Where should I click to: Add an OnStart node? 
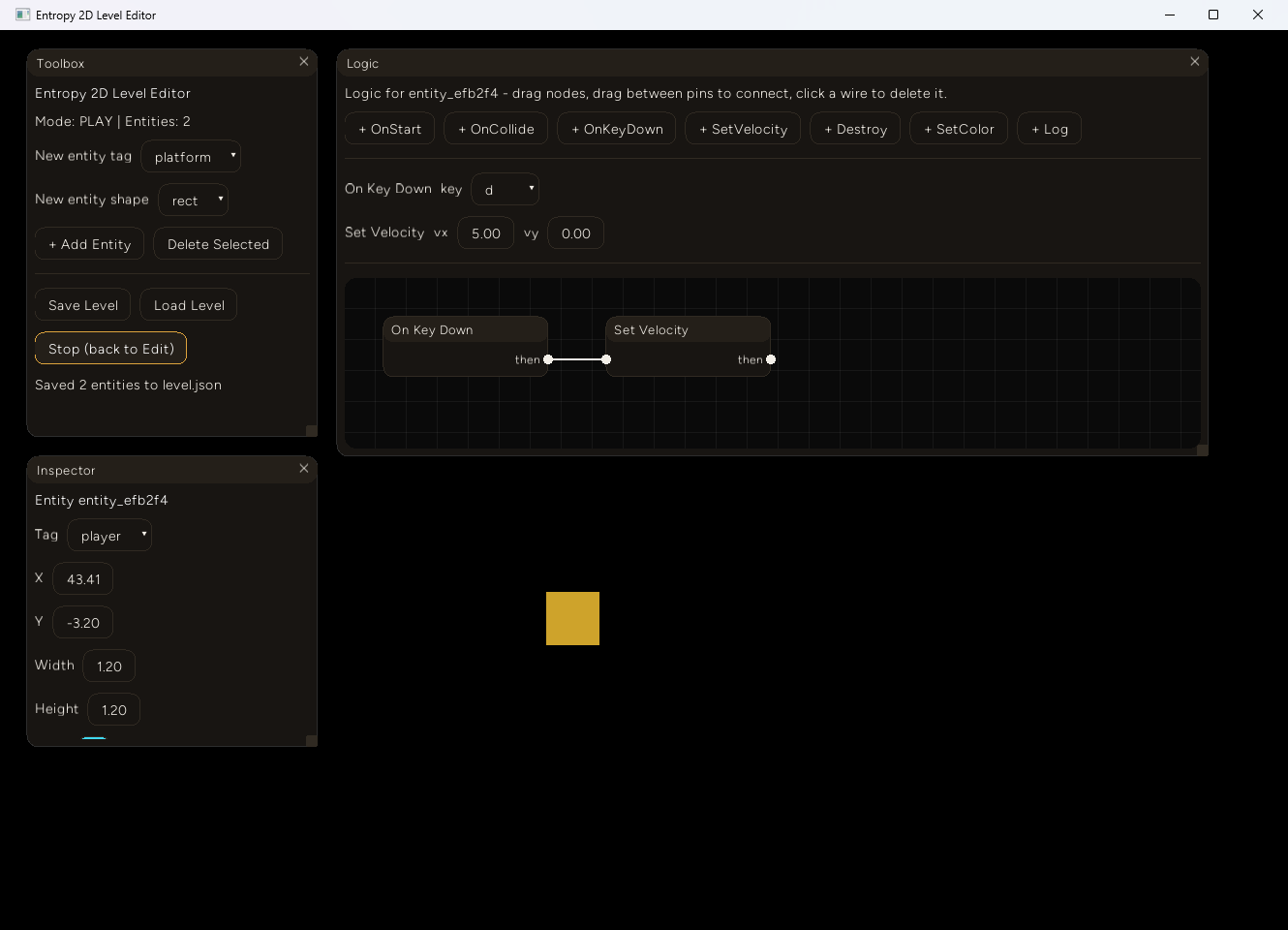tap(389, 129)
